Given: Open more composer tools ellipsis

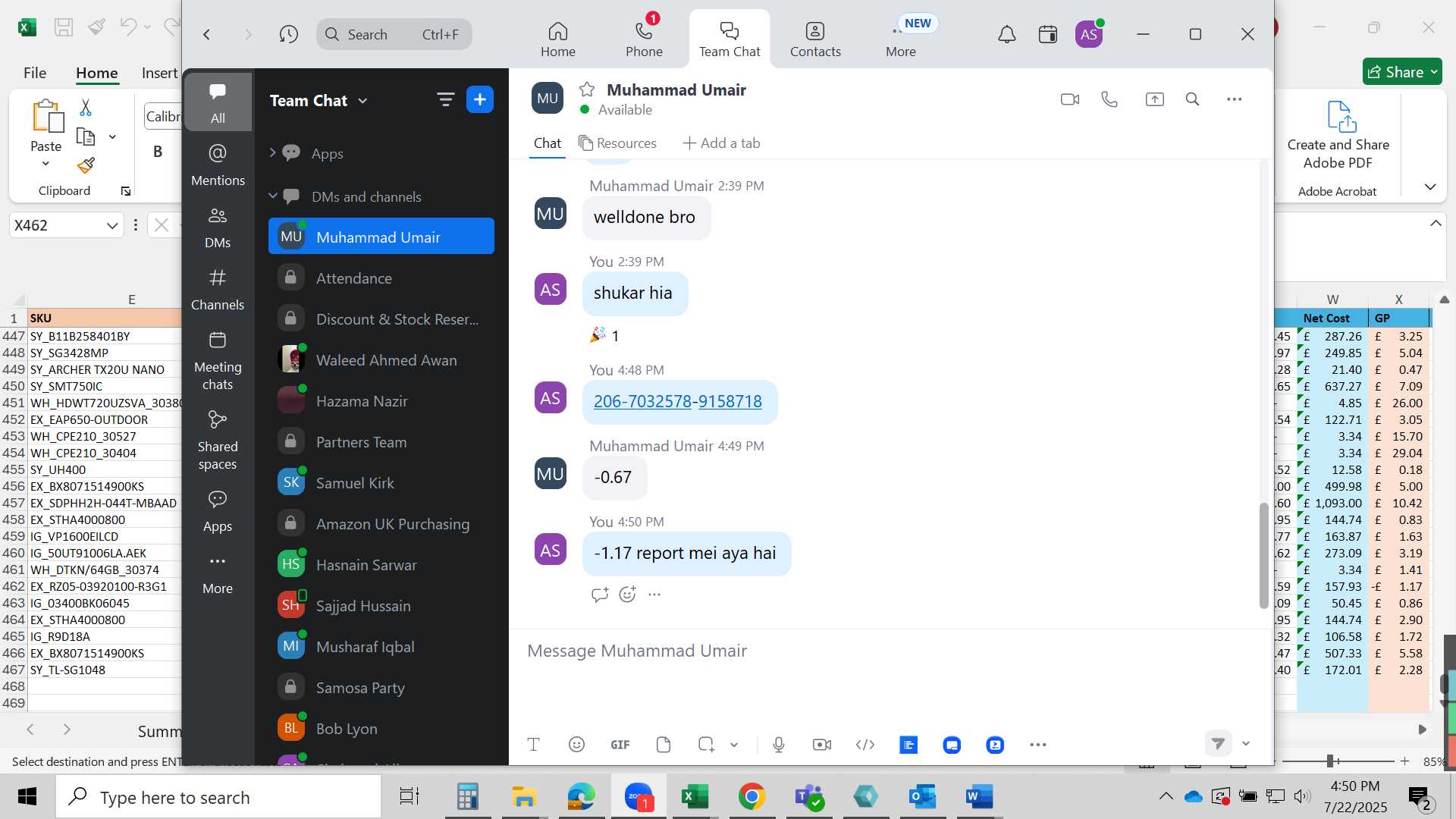Looking at the screenshot, I should (1037, 745).
